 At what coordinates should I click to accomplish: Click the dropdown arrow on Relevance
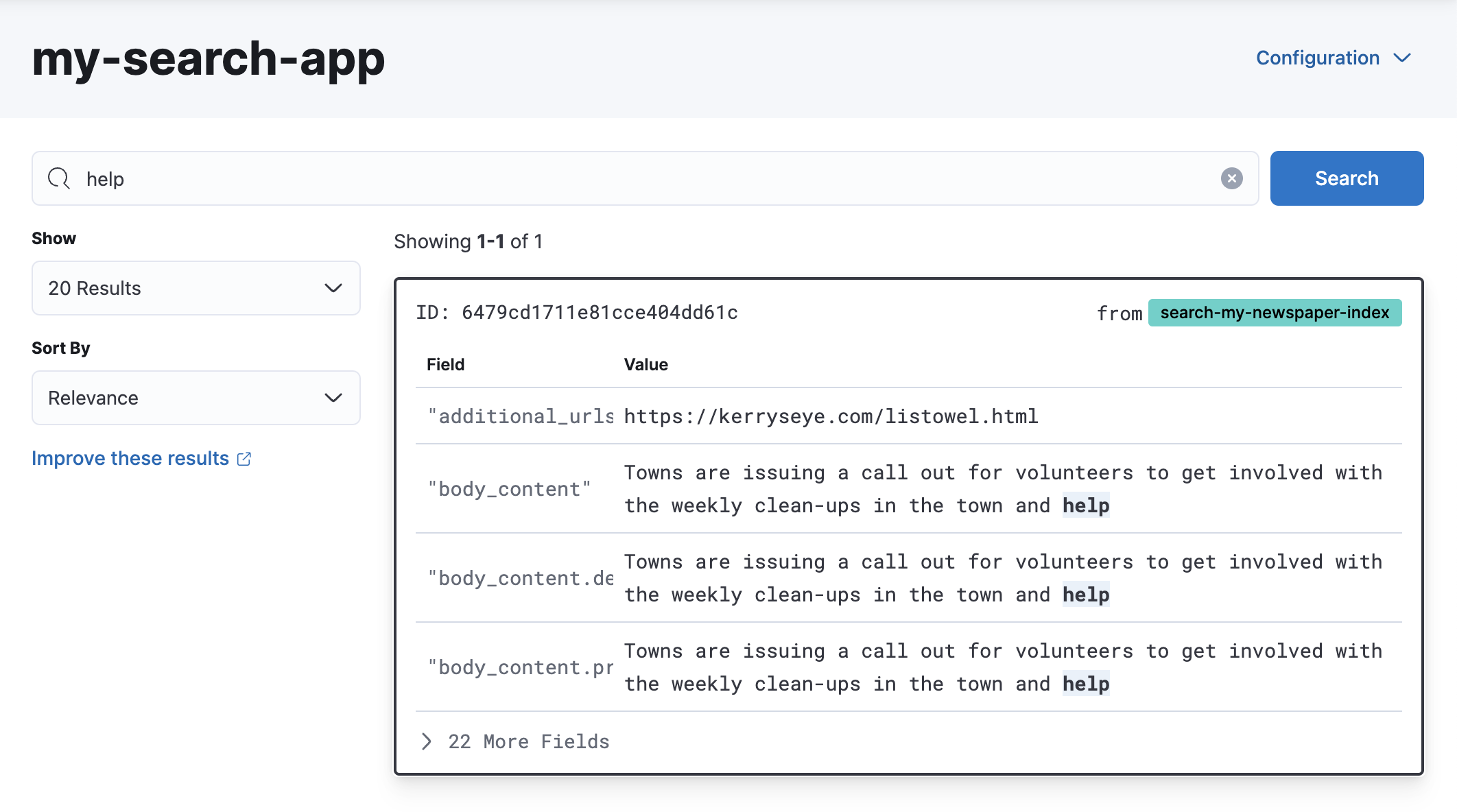(334, 398)
